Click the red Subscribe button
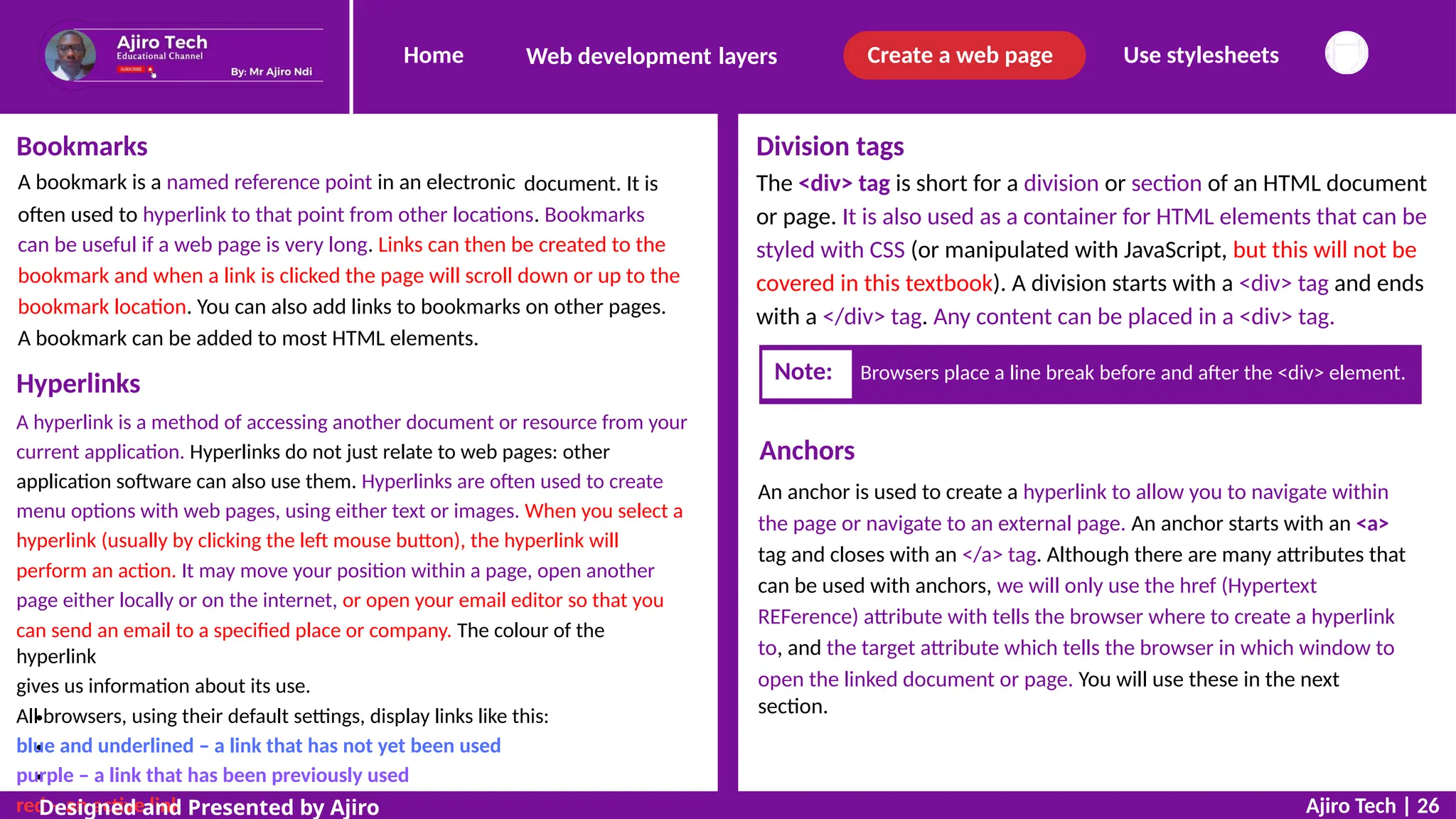This screenshot has height=819, width=1456. tap(132, 69)
